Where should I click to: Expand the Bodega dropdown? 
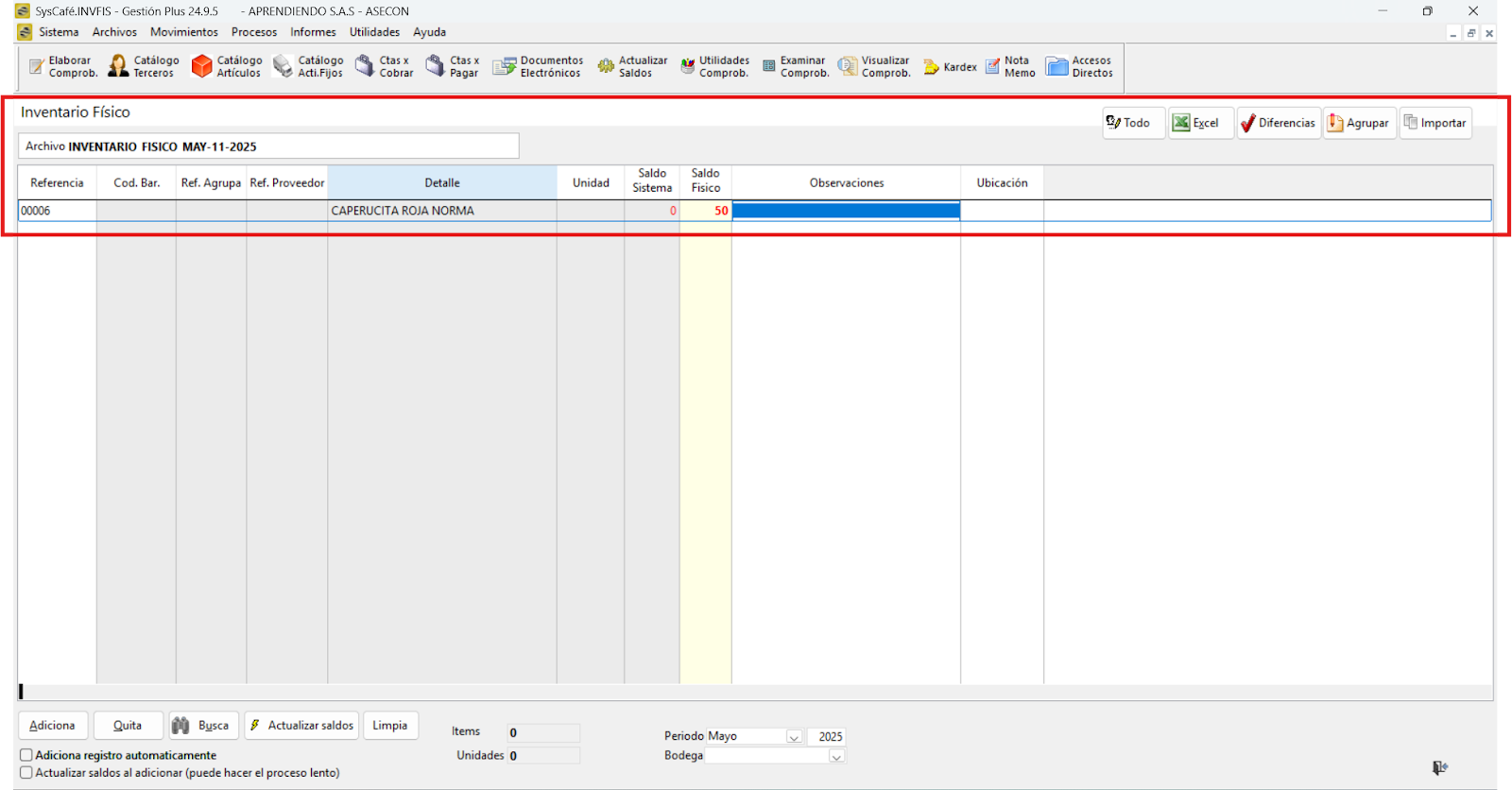(x=835, y=756)
